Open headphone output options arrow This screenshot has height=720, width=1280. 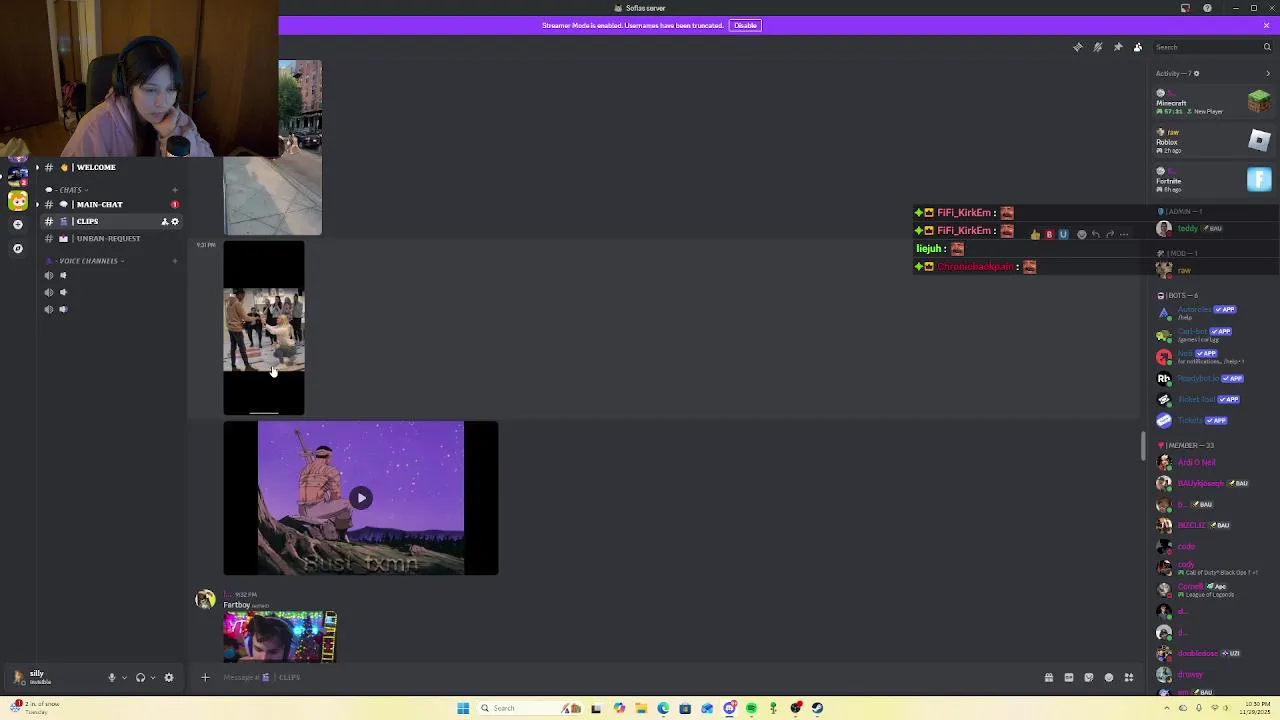152,677
